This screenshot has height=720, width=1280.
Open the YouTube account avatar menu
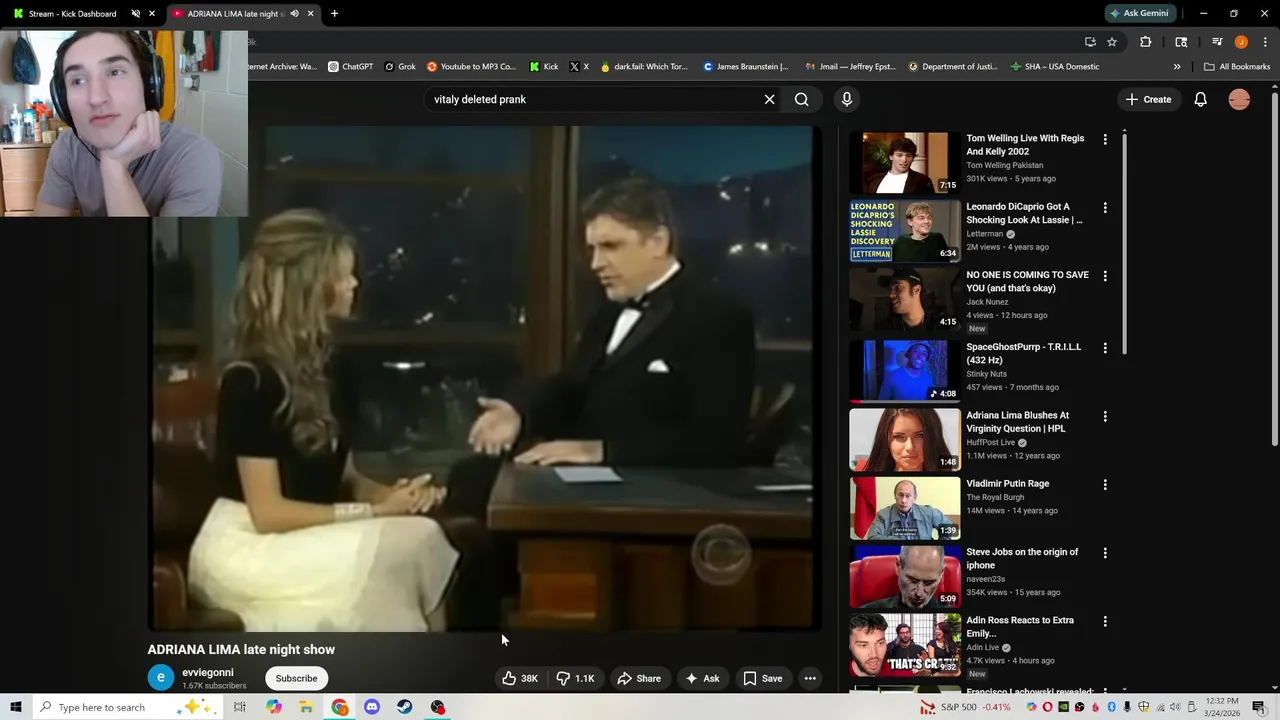(1239, 99)
